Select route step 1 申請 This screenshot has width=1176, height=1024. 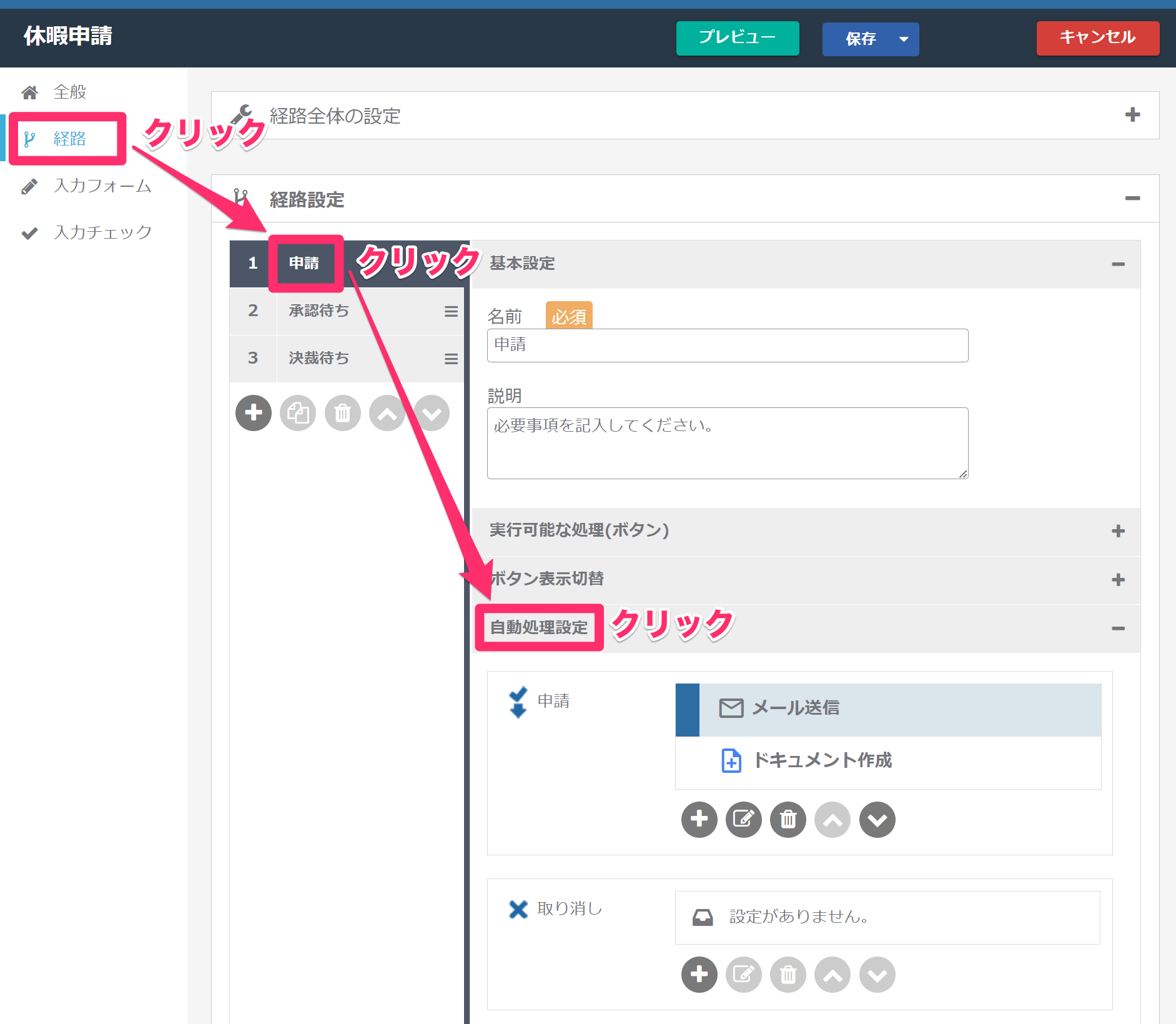pos(347,264)
